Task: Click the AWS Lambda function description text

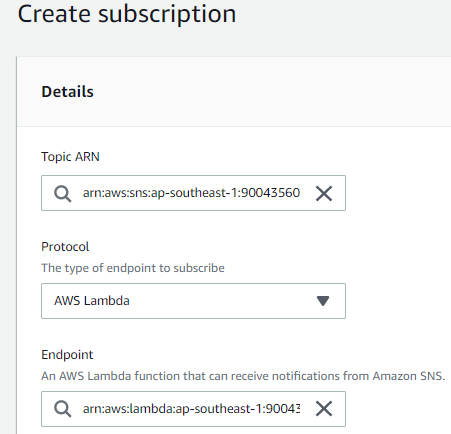Action: pyautogui.click(x=243, y=376)
